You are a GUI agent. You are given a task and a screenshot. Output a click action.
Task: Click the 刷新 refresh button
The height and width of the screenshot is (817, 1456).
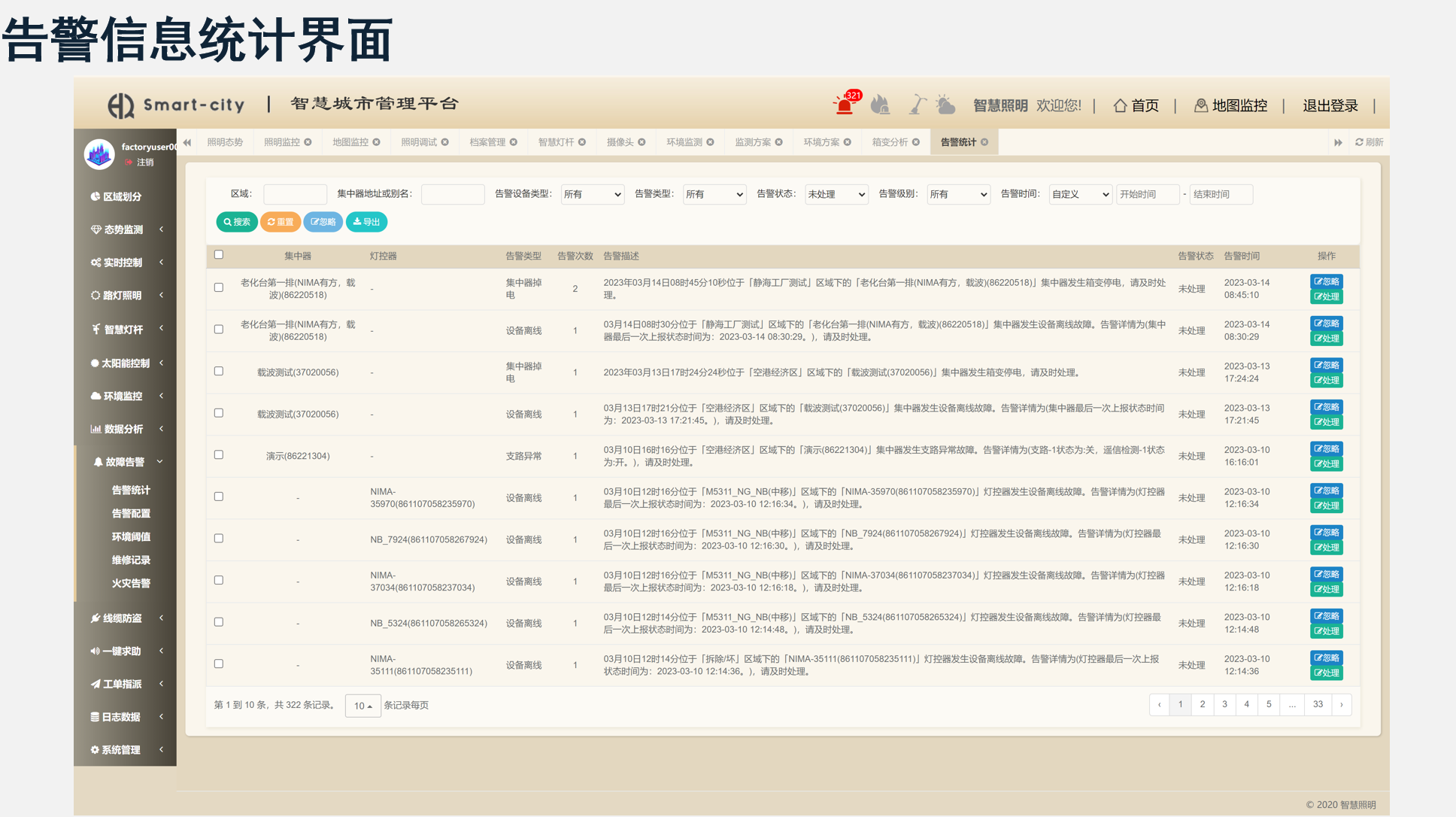(1369, 142)
